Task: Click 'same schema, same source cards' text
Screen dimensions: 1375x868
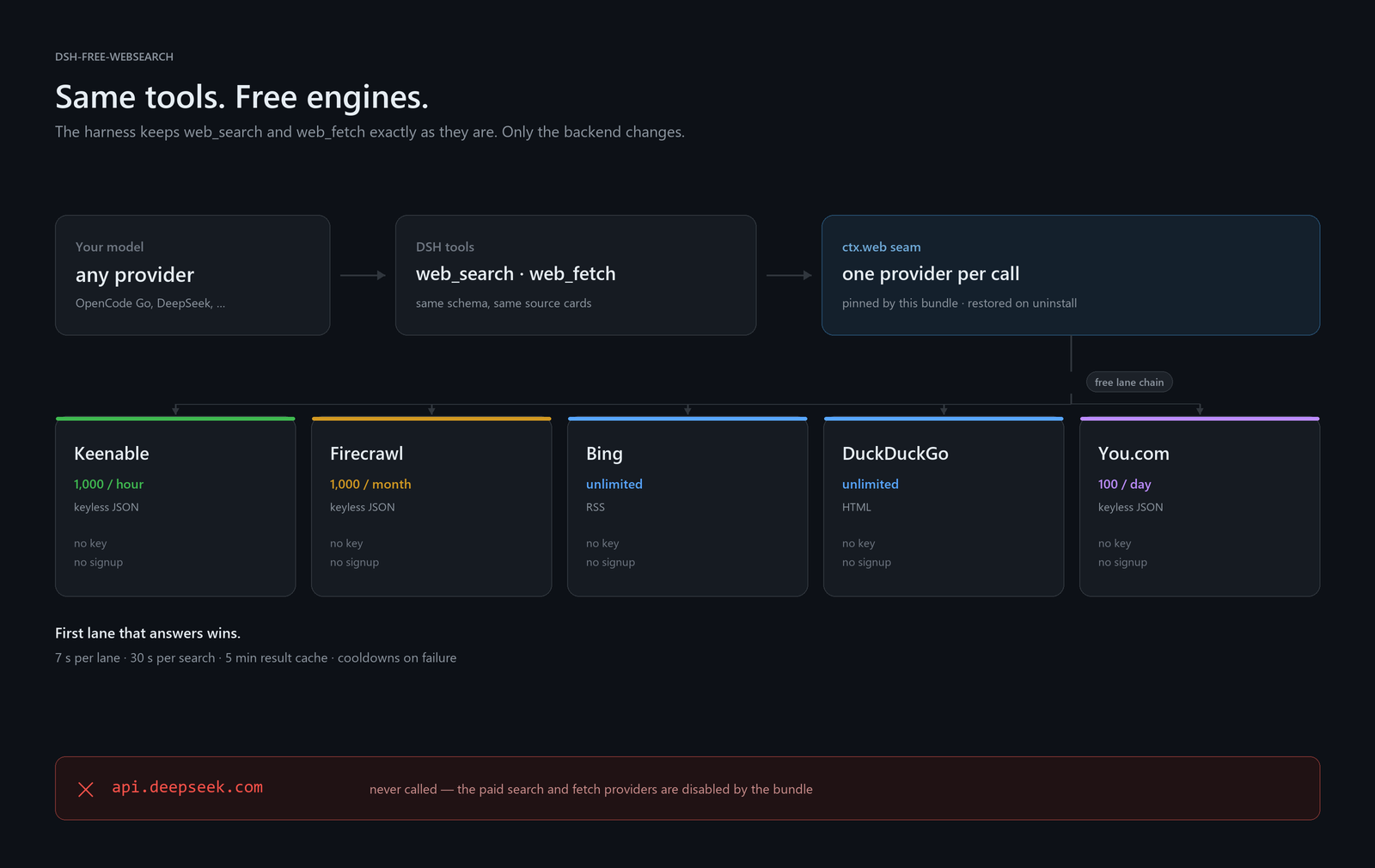Action: coord(504,303)
